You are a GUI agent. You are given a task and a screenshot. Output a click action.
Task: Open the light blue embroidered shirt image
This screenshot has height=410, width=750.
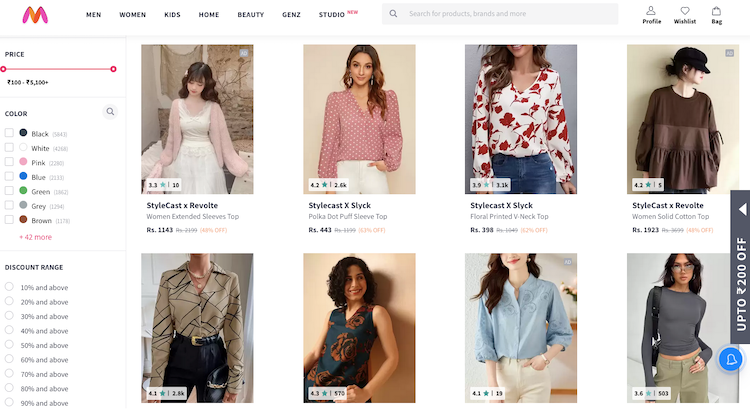[x=521, y=328]
